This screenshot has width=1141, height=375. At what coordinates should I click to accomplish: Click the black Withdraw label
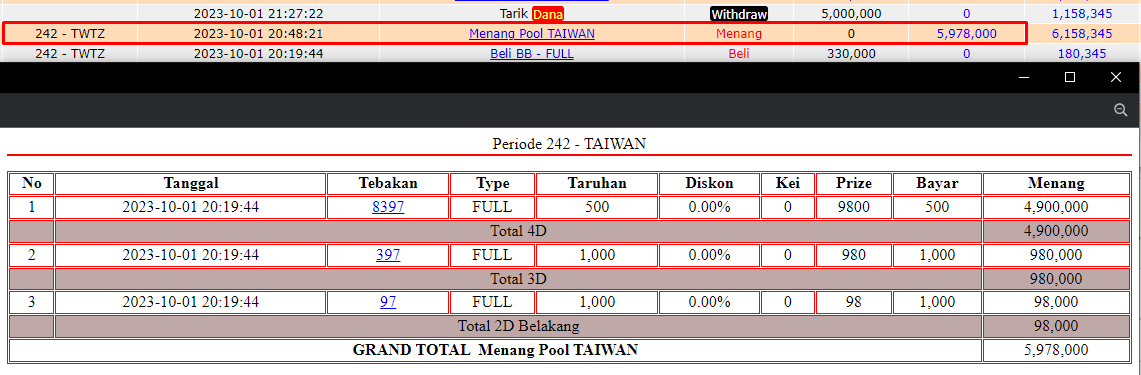[739, 14]
